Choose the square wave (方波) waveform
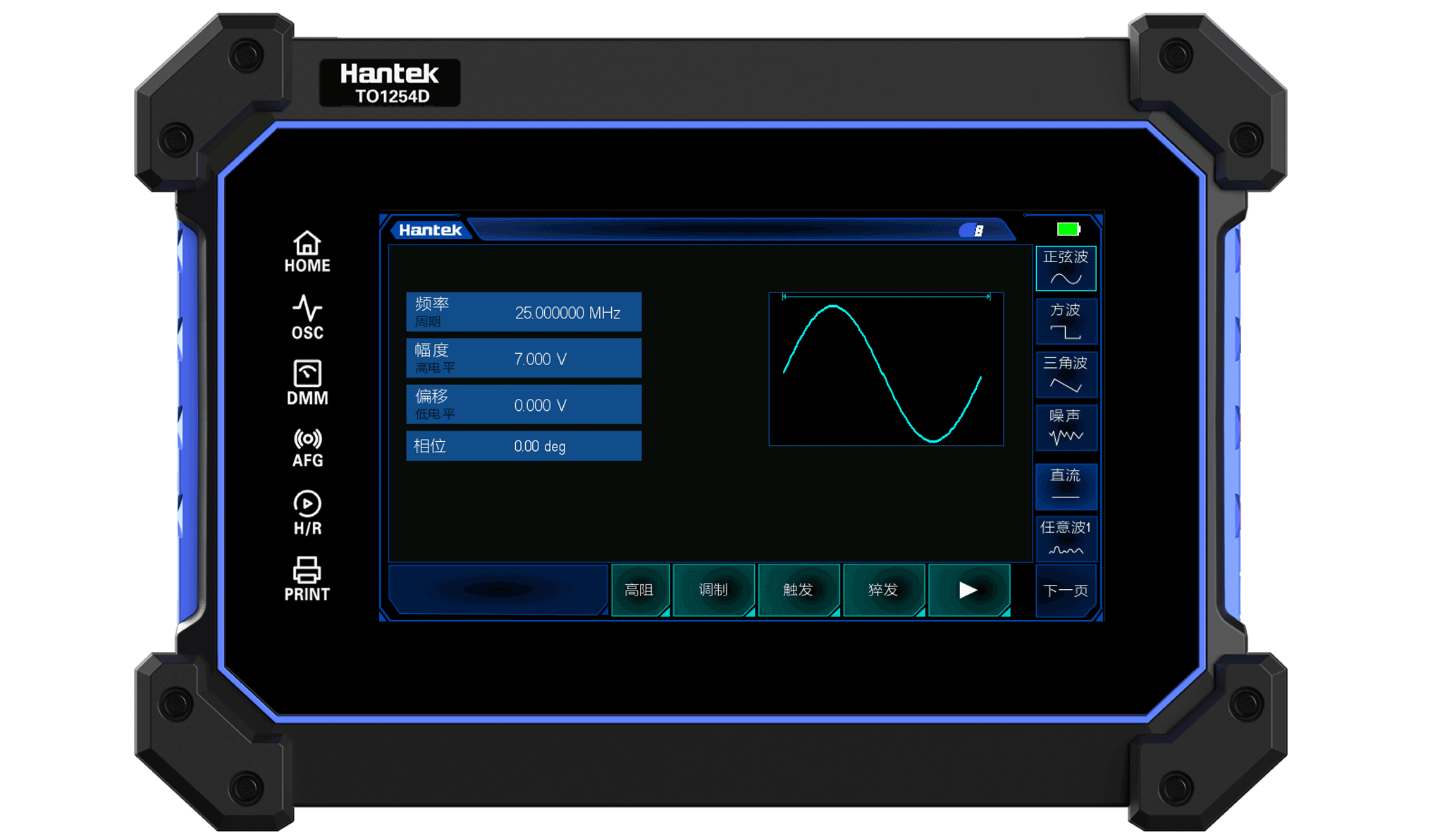This screenshot has width=1435, height=840. click(1065, 321)
